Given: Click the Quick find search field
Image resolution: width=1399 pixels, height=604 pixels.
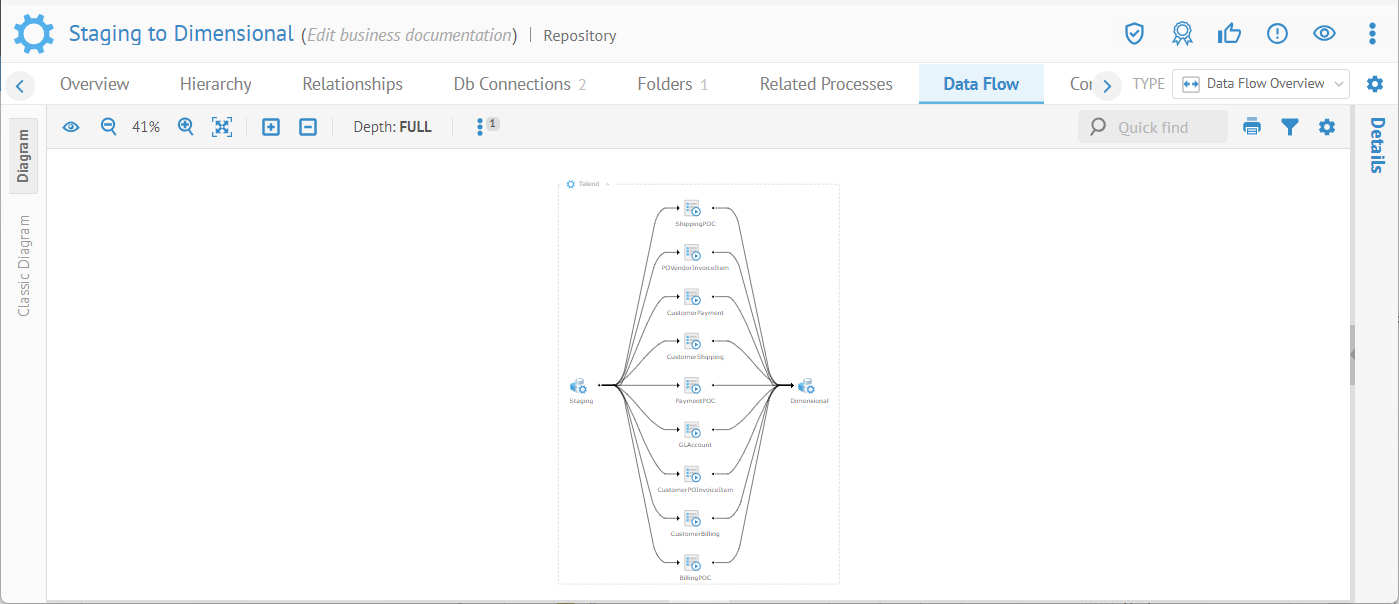Looking at the screenshot, I should click(1153, 127).
